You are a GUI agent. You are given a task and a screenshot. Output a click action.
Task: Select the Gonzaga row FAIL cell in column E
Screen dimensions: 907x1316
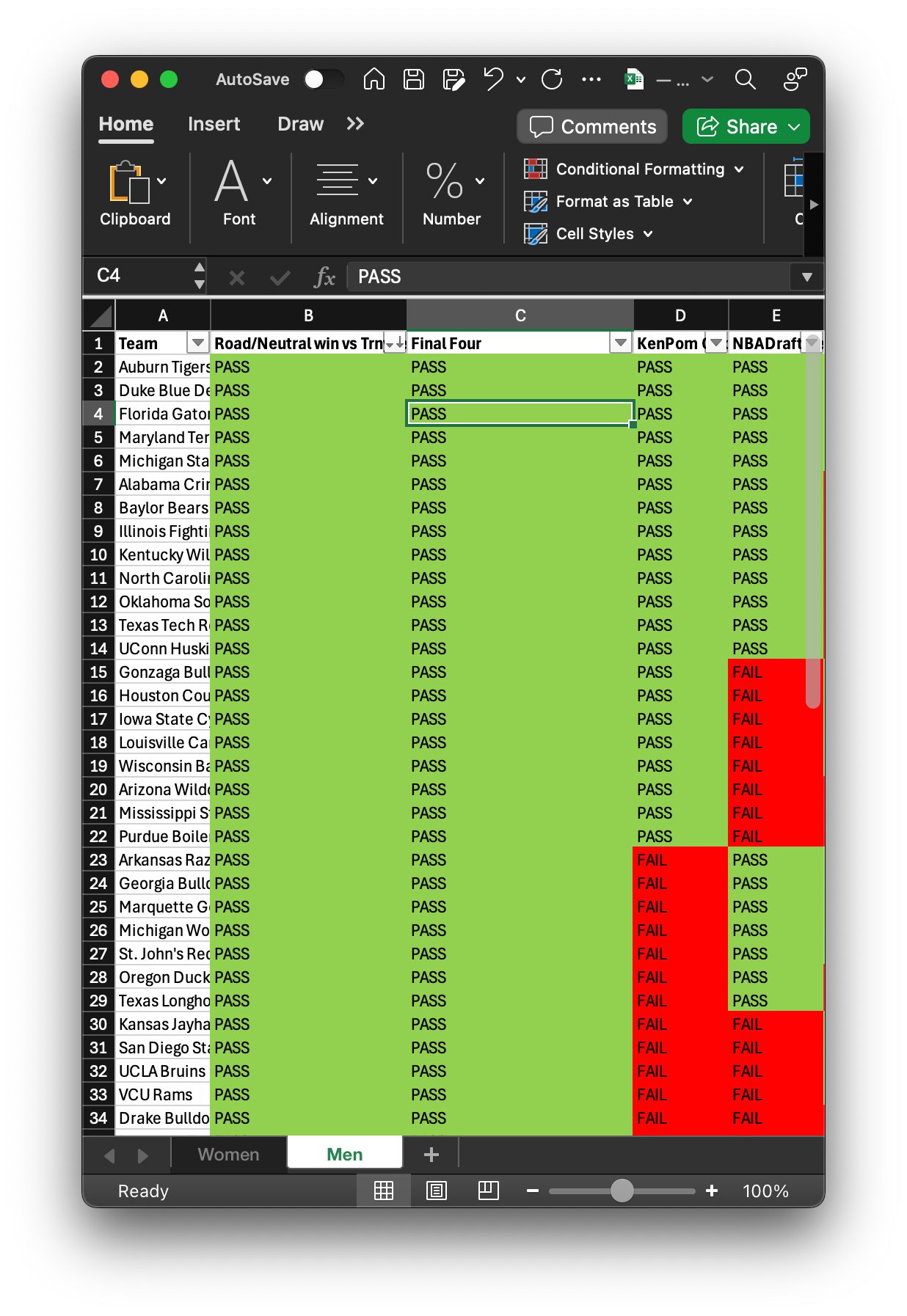pos(776,672)
